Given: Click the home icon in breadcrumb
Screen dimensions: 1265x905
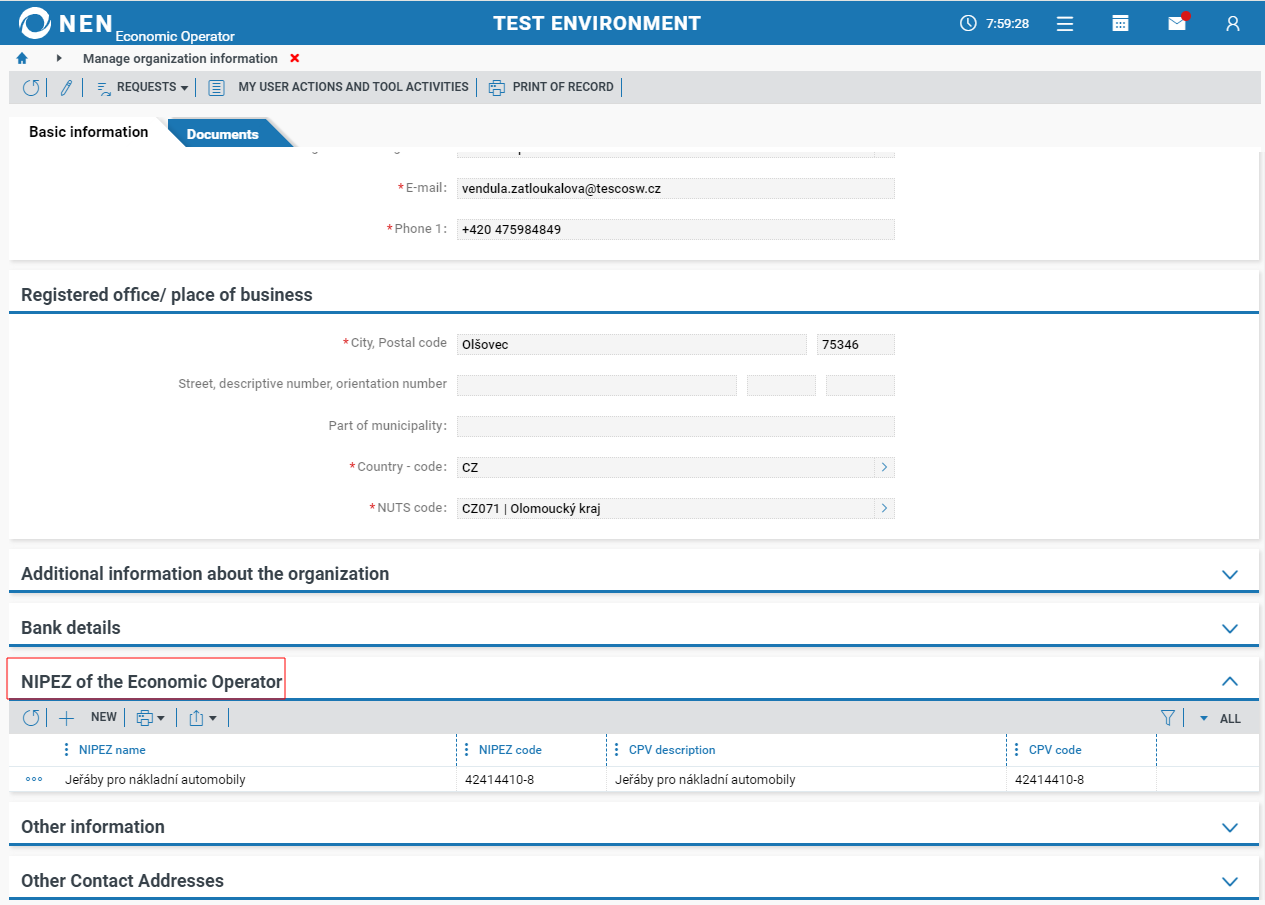Looking at the screenshot, I should 22,59.
